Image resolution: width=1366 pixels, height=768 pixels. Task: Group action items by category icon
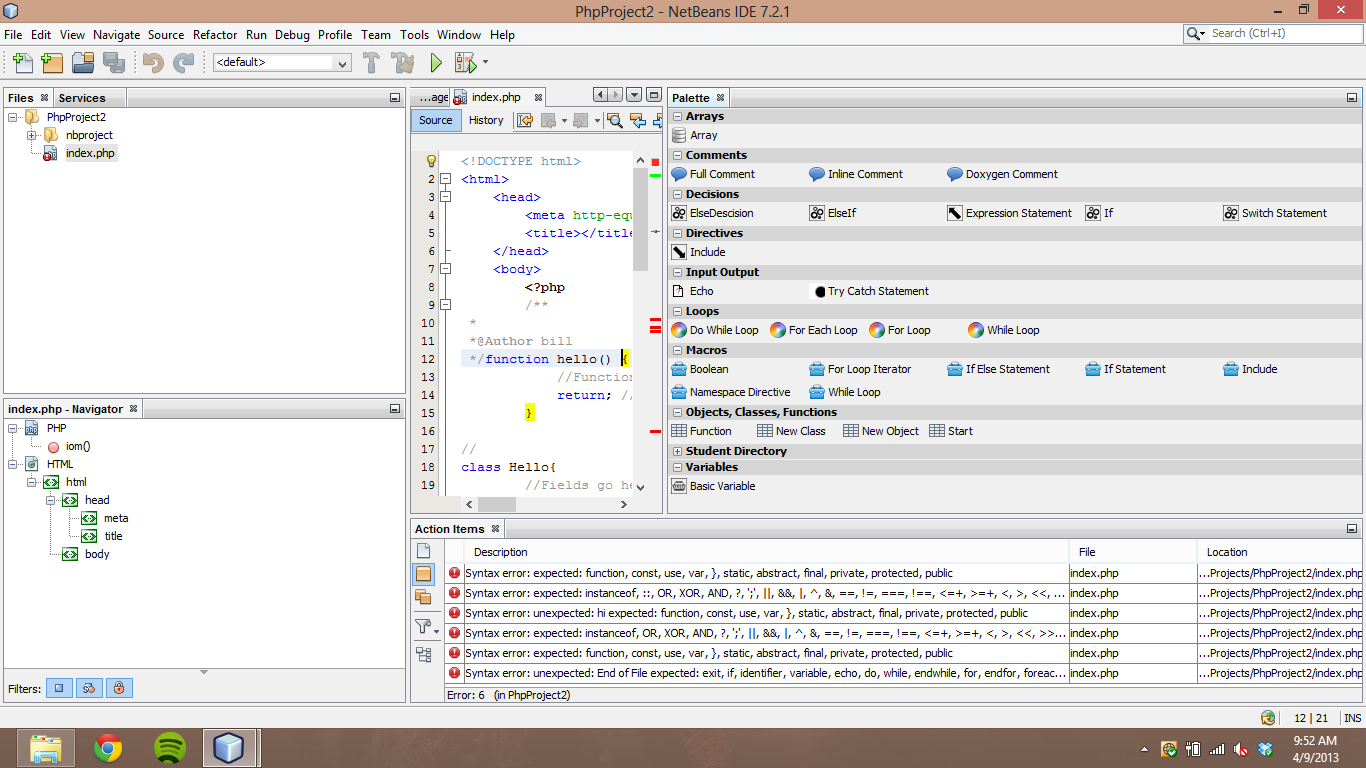tap(423, 655)
